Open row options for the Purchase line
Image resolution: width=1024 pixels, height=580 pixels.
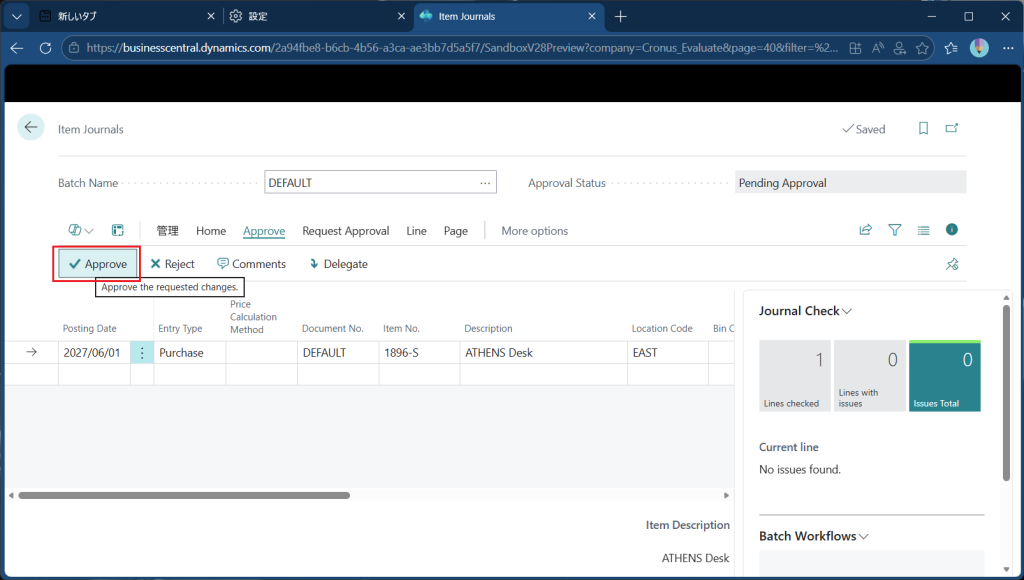(x=142, y=353)
